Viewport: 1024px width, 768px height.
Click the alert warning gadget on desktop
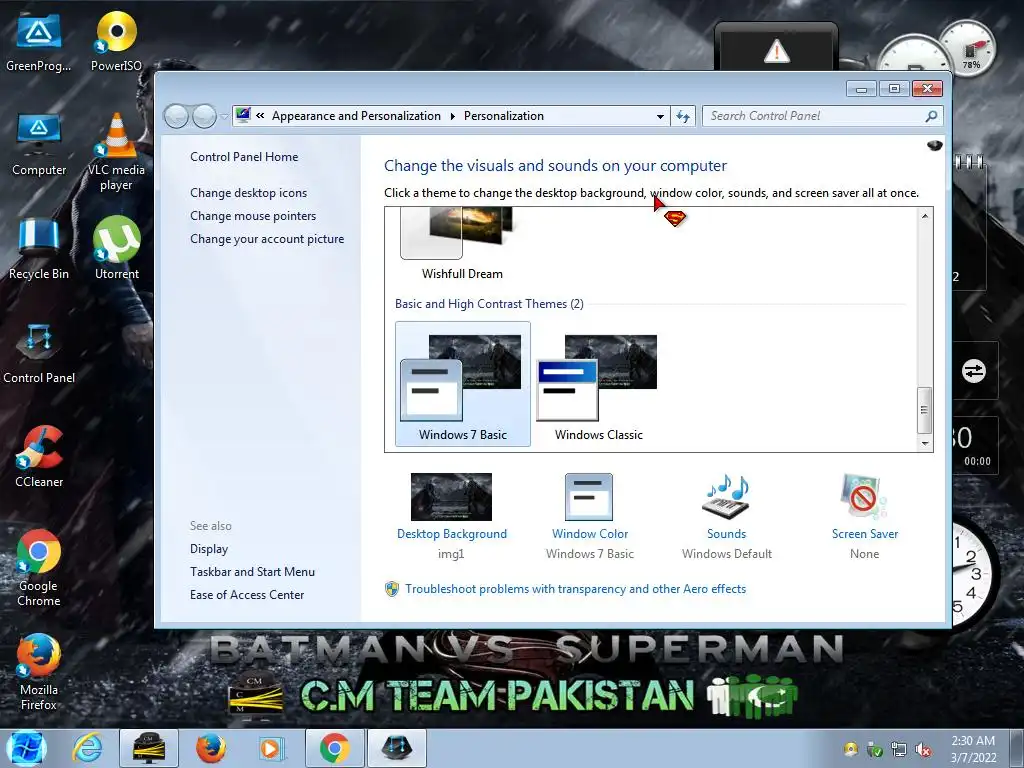pos(776,50)
